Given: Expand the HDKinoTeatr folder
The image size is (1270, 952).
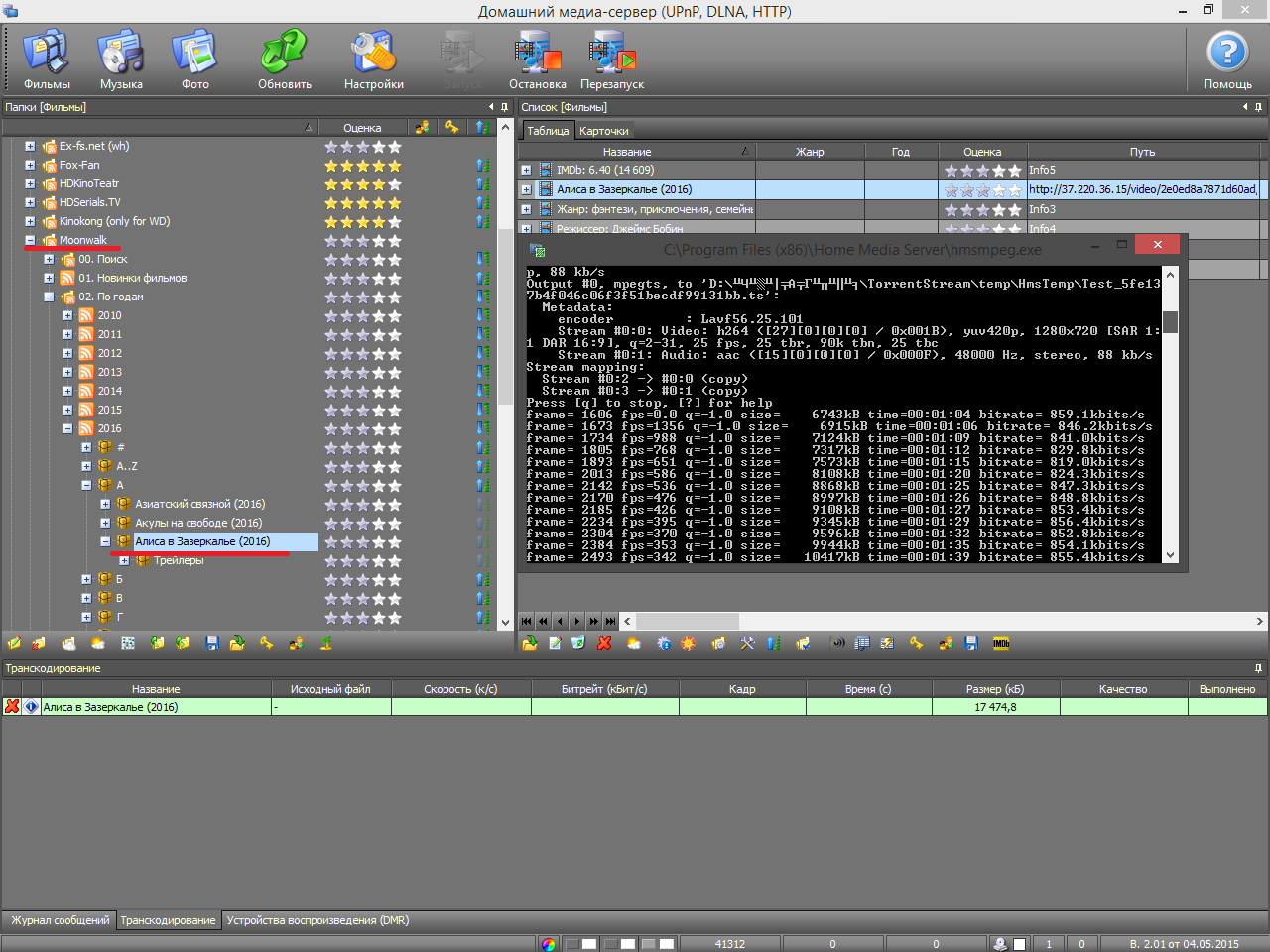Looking at the screenshot, I should click(30, 183).
